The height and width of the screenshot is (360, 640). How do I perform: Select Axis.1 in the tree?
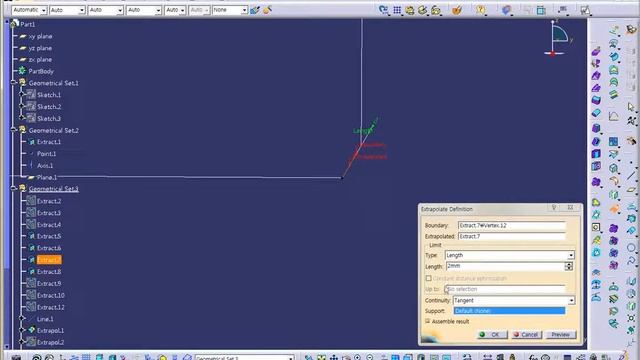click(x=45, y=166)
